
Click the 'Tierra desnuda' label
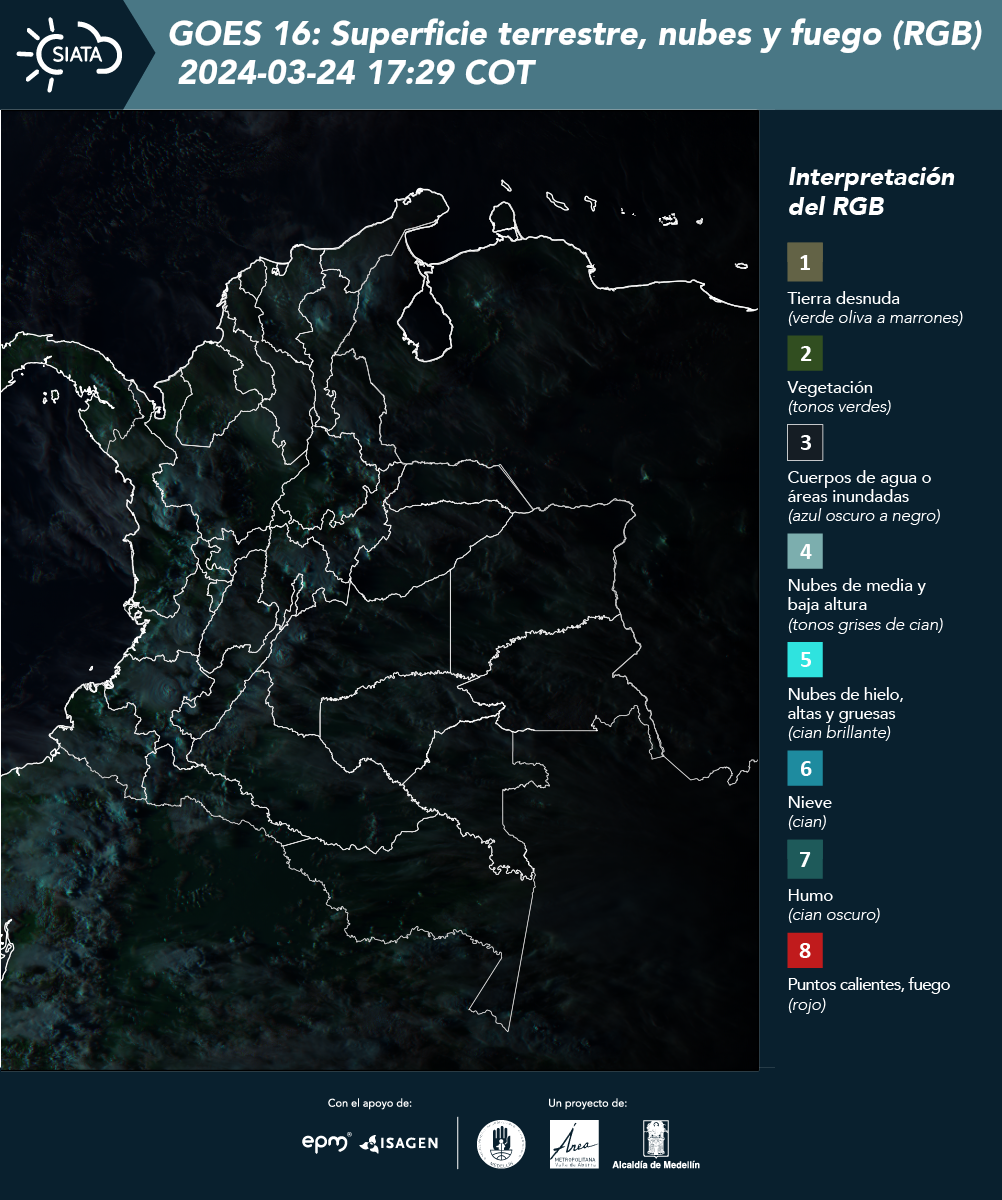pyautogui.click(x=844, y=298)
